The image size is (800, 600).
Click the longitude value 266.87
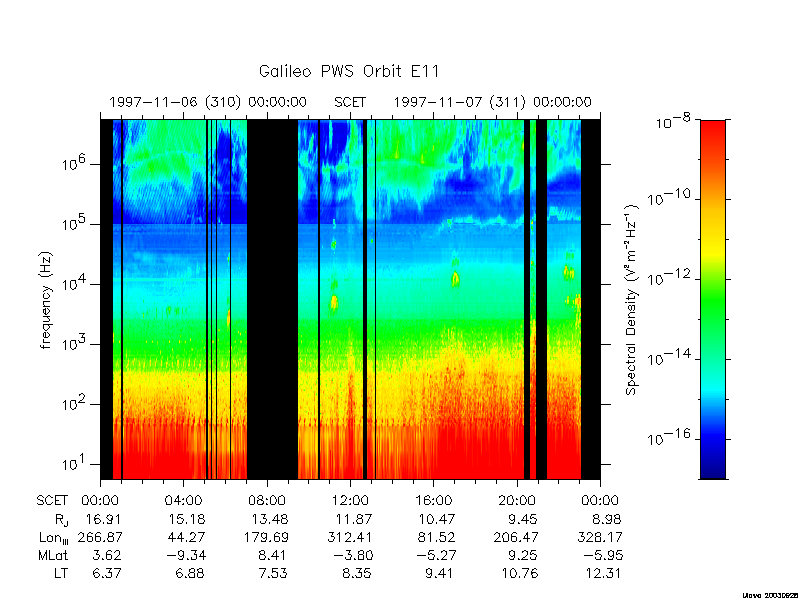click(x=100, y=537)
